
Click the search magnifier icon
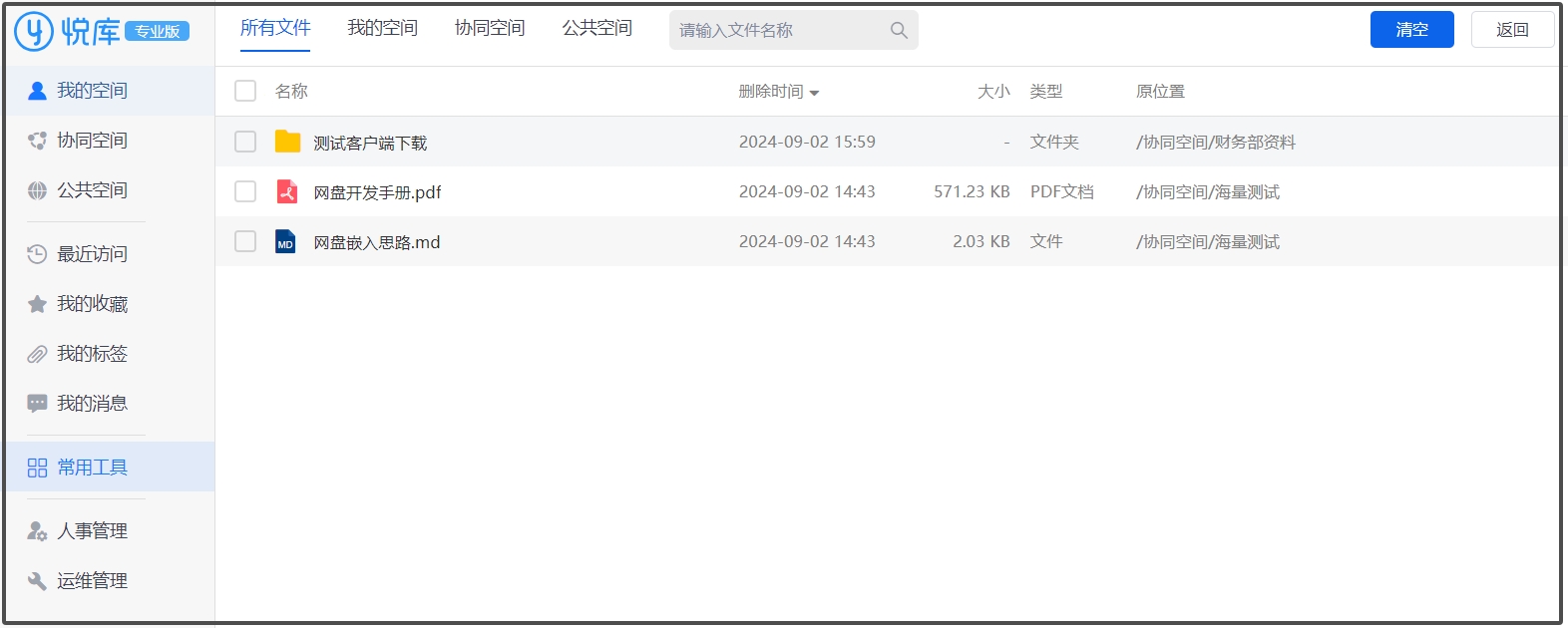(x=899, y=31)
